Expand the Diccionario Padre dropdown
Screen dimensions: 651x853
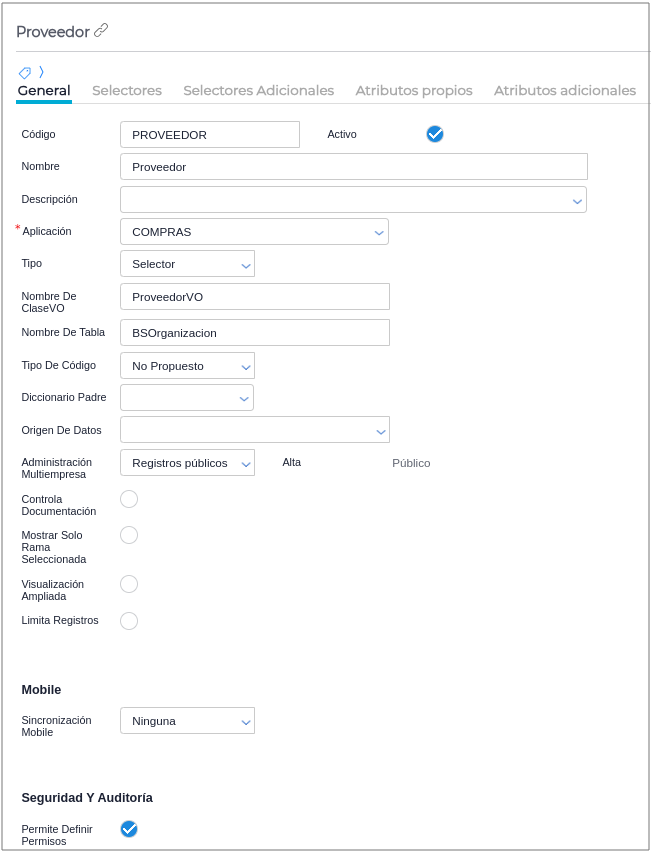(244, 399)
